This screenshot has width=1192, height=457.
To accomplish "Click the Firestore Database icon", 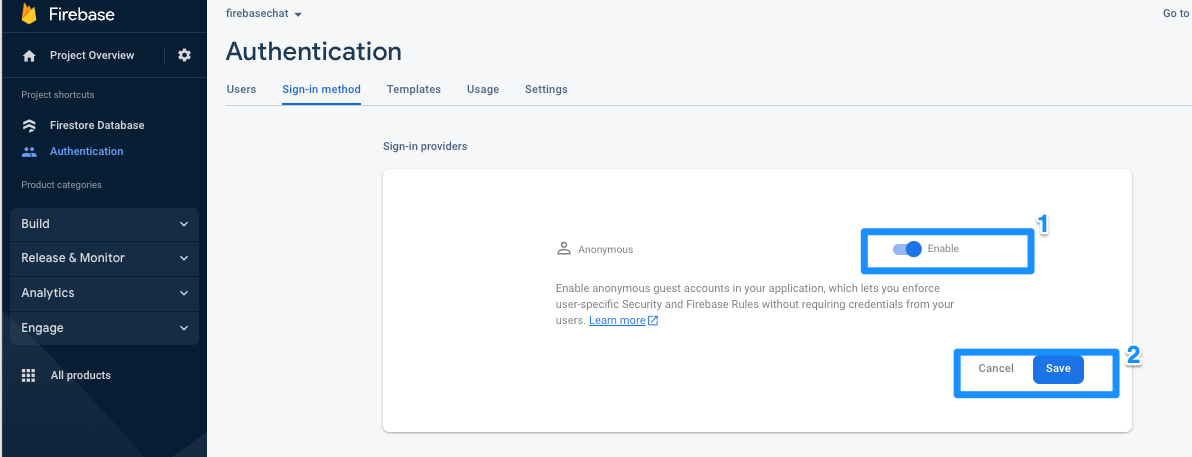I will coord(29,125).
